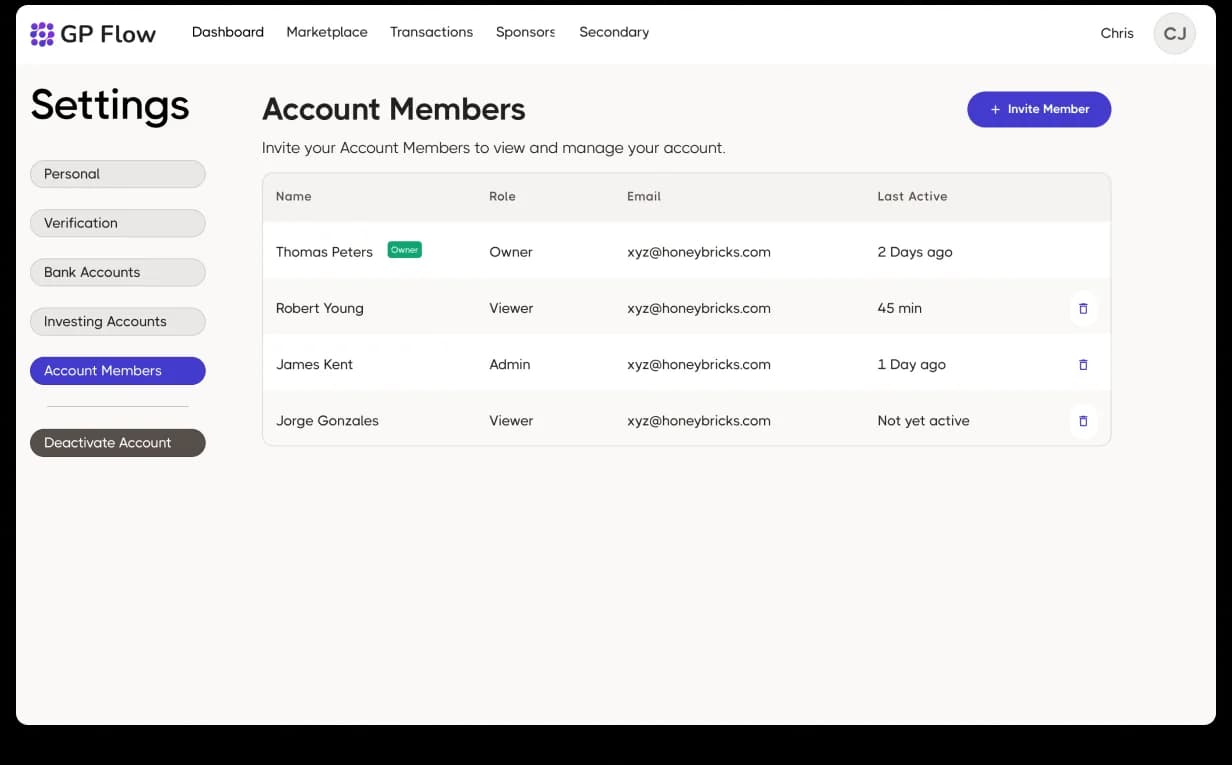The image size is (1232, 765).
Task: Open Transactions from the top bar
Action: (431, 32)
